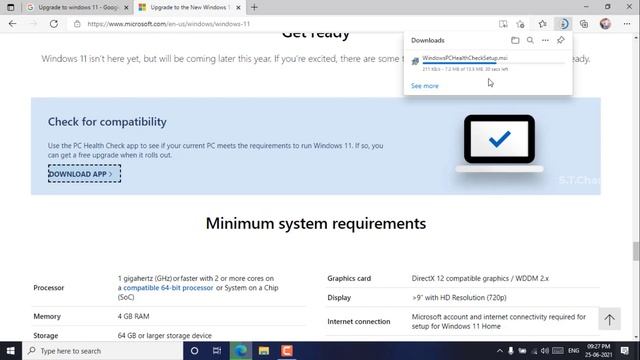
Task: Open Collections in Edge toolbar
Action: 584,24
